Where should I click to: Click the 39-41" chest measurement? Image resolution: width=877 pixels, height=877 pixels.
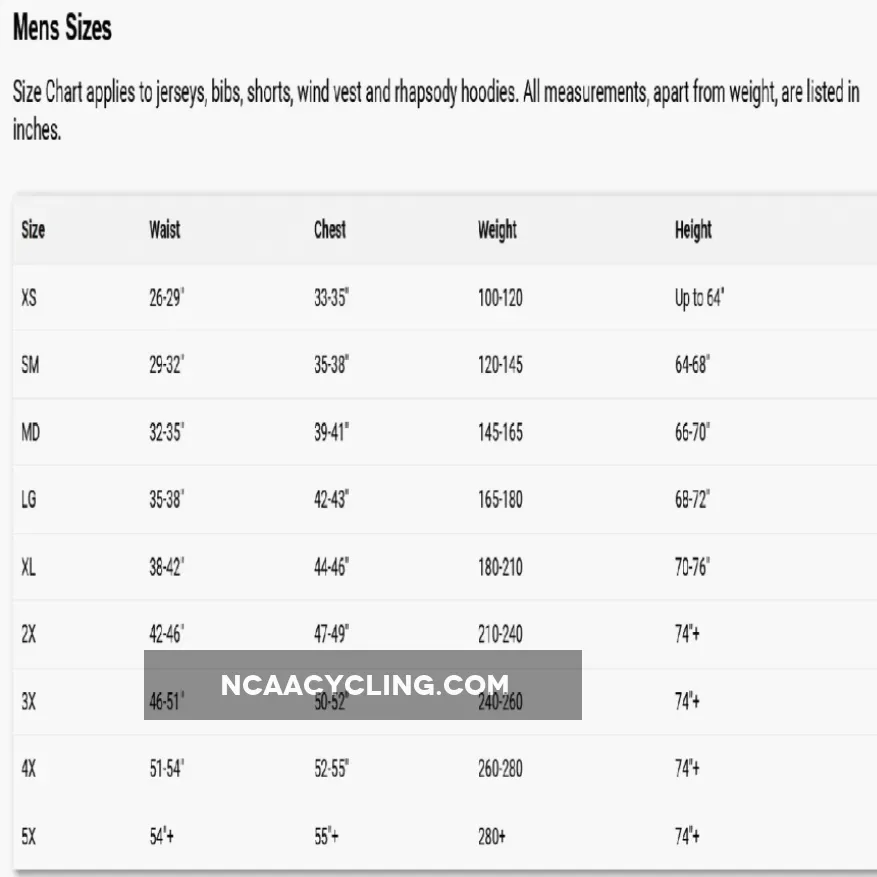(x=332, y=433)
